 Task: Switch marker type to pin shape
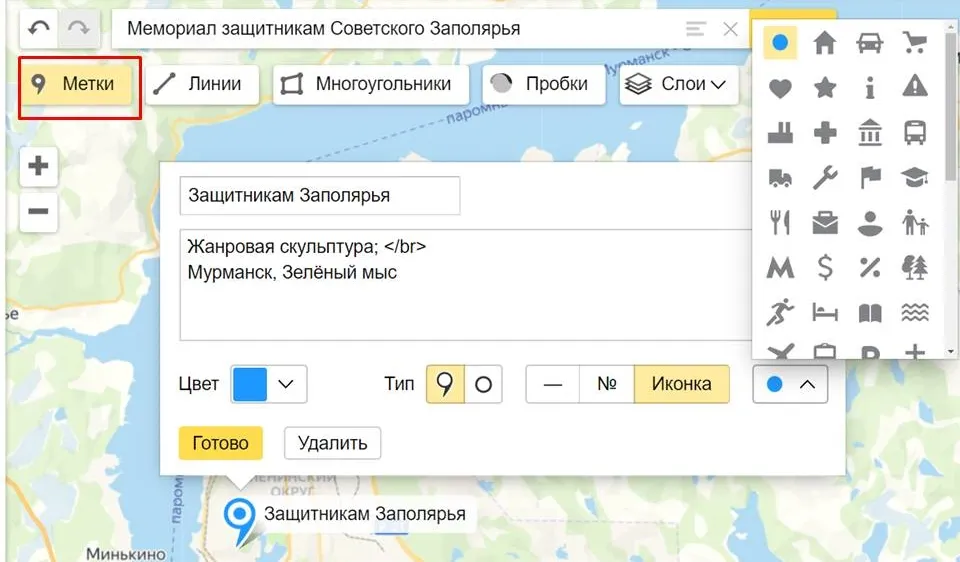point(445,384)
